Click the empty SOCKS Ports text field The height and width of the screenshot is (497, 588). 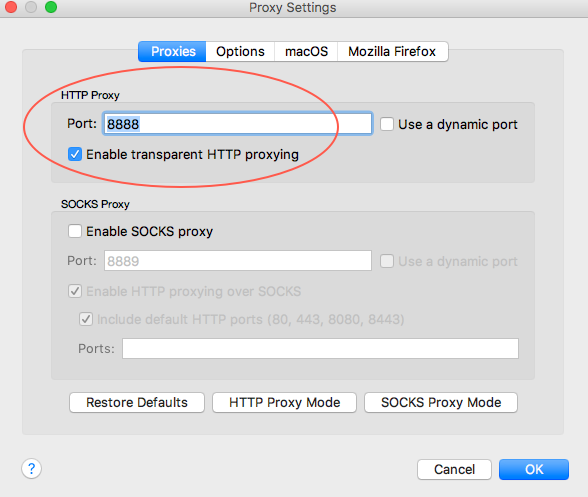click(320, 348)
